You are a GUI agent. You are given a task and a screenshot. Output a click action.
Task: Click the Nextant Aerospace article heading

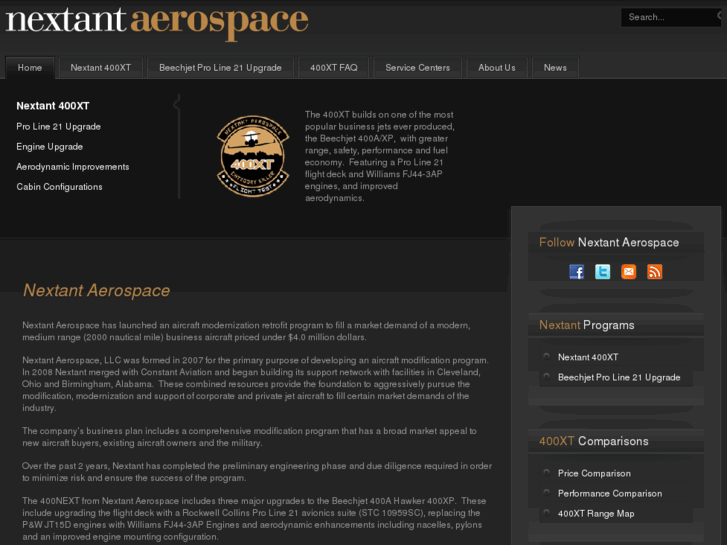(96, 290)
